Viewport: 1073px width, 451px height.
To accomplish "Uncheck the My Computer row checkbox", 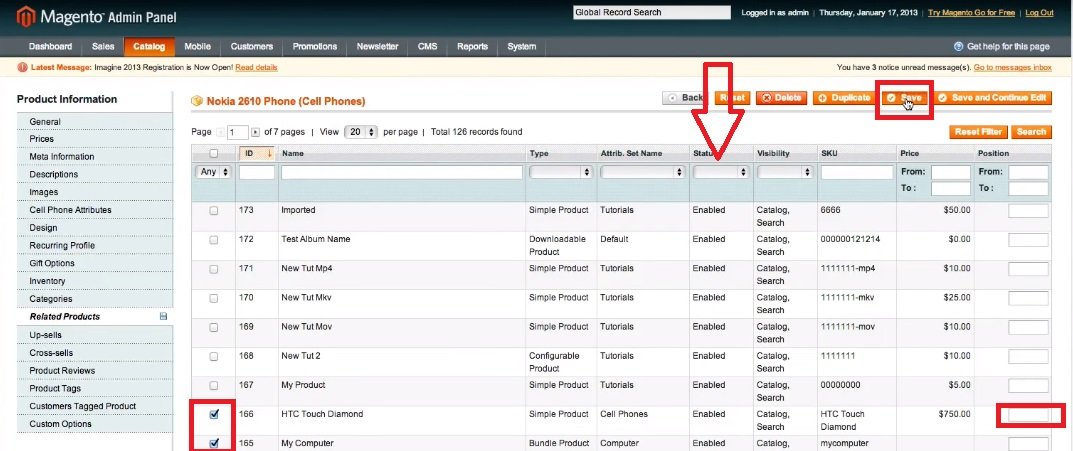I will 214,443.
